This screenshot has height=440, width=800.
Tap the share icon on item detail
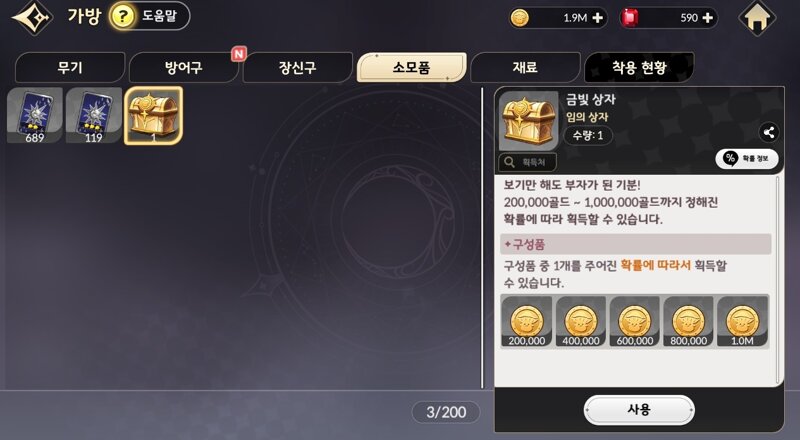pyautogui.click(x=768, y=133)
